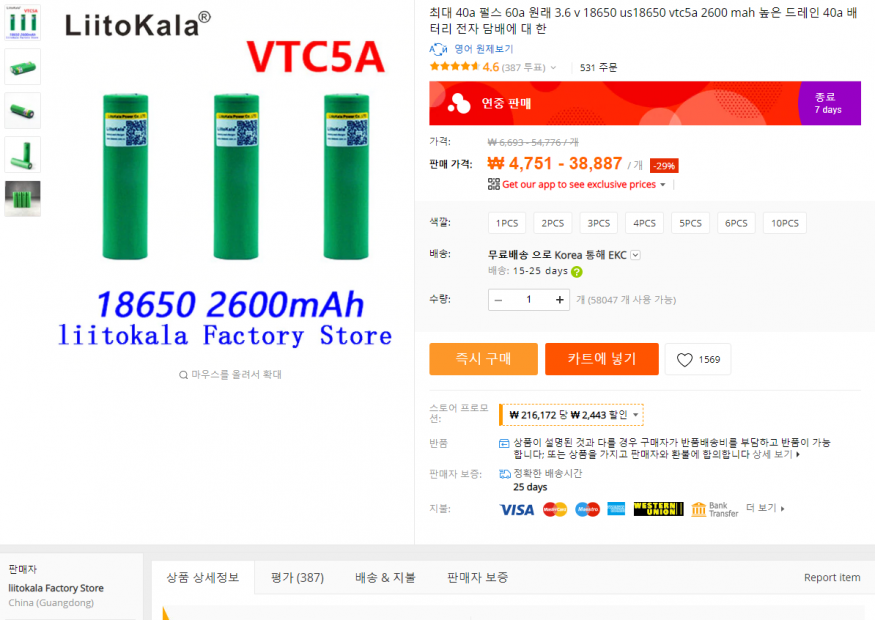This screenshot has height=620, width=875.
Task: Click the return policy icon next to 반품
Action: tap(504, 444)
